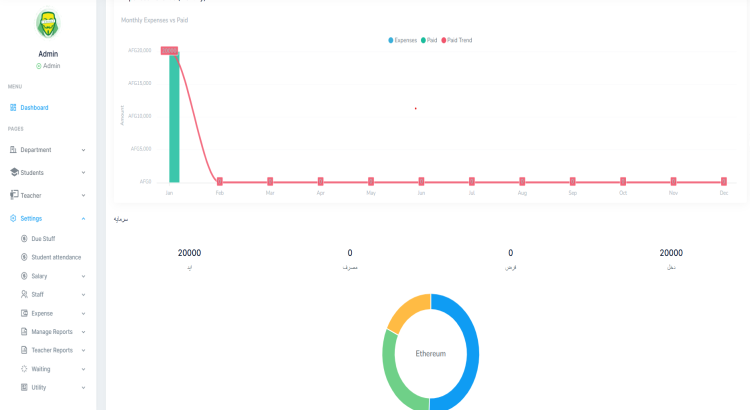Click the Admin avatar image
This screenshot has width=750, height=410.
[x=47, y=23]
